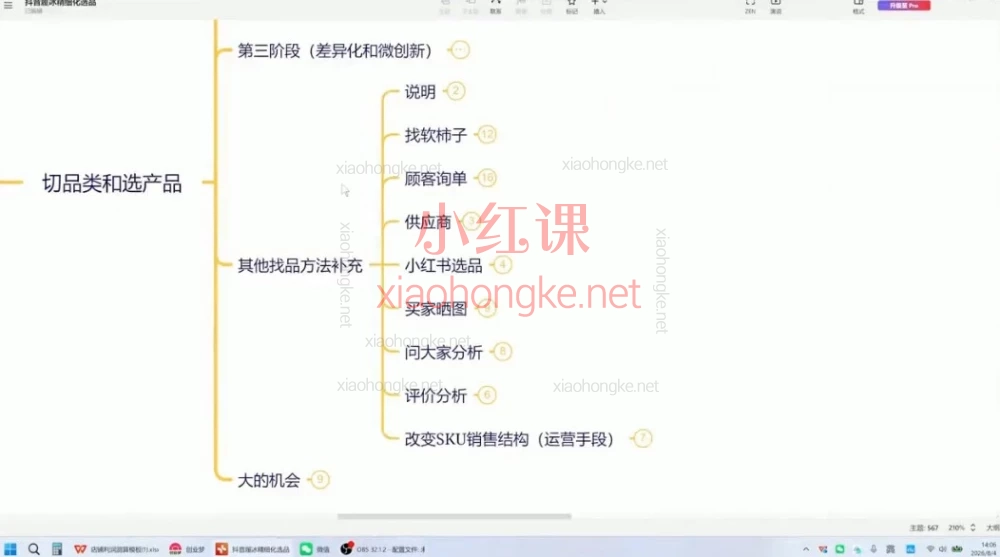Click the purple upgrade to Pro button
The width and height of the screenshot is (1000, 557).
click(904, 5)
